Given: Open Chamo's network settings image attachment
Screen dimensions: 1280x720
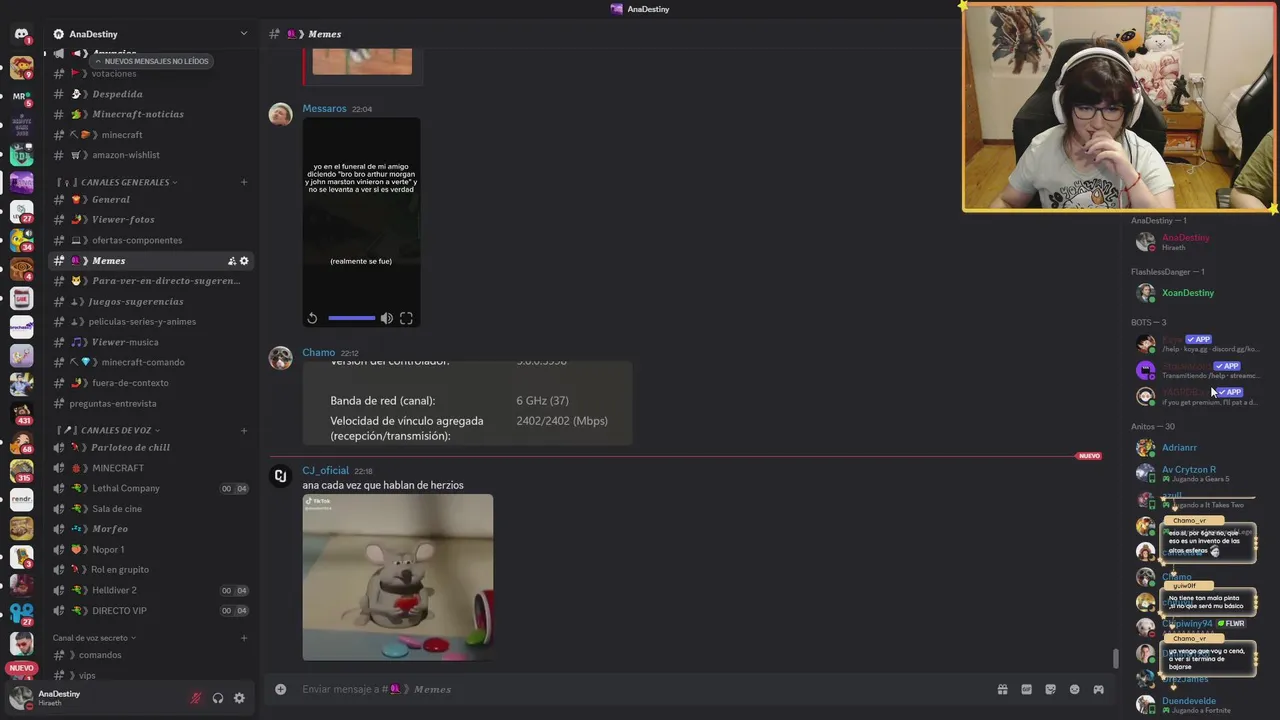Looking at the screenshot, I should [467, 403].
